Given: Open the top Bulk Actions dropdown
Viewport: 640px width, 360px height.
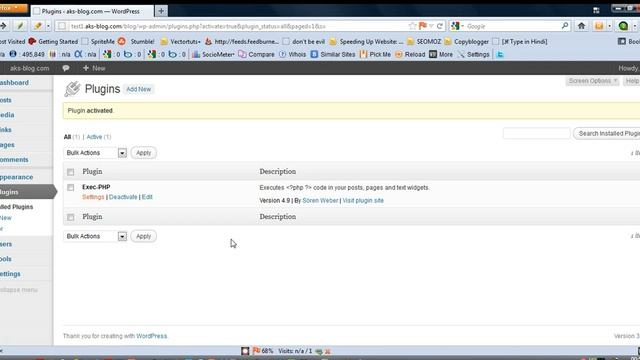Looking at the screenshot, I should [96, 153].
